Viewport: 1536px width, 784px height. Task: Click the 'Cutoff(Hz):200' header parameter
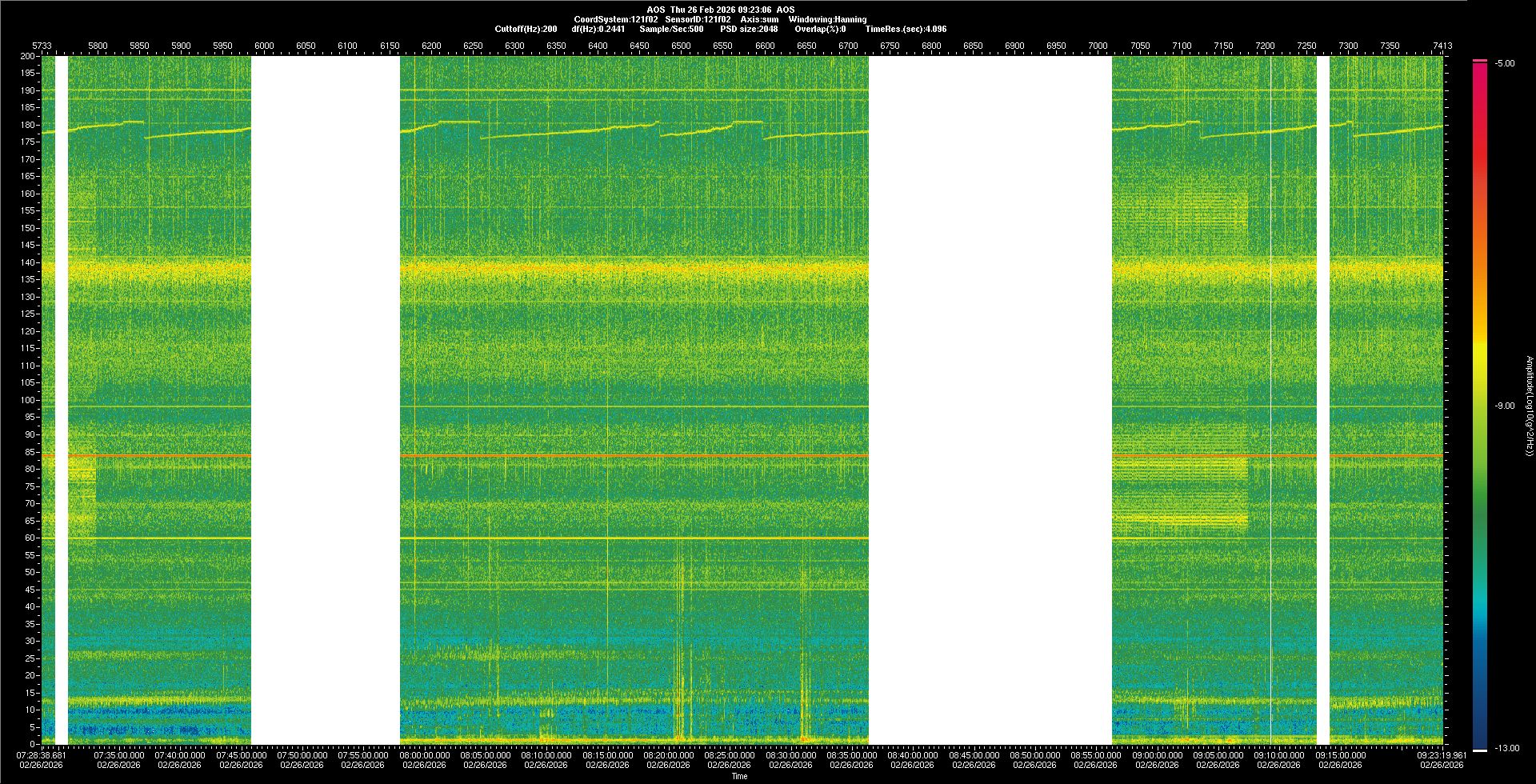click(526, 29)
